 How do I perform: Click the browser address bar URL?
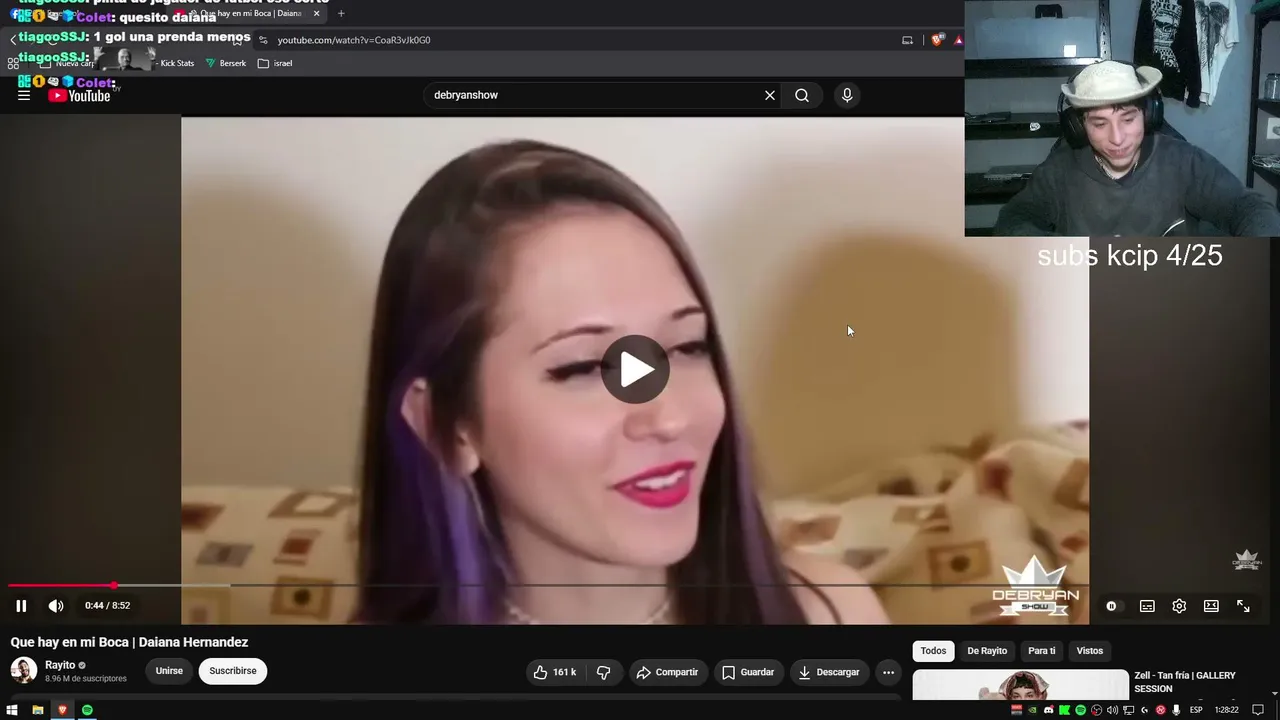click(x=354, y=40)
